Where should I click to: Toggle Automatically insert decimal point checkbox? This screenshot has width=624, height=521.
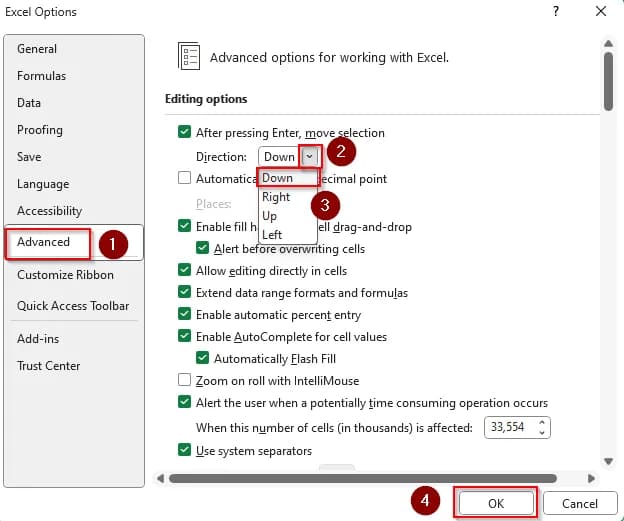[184, 178]
